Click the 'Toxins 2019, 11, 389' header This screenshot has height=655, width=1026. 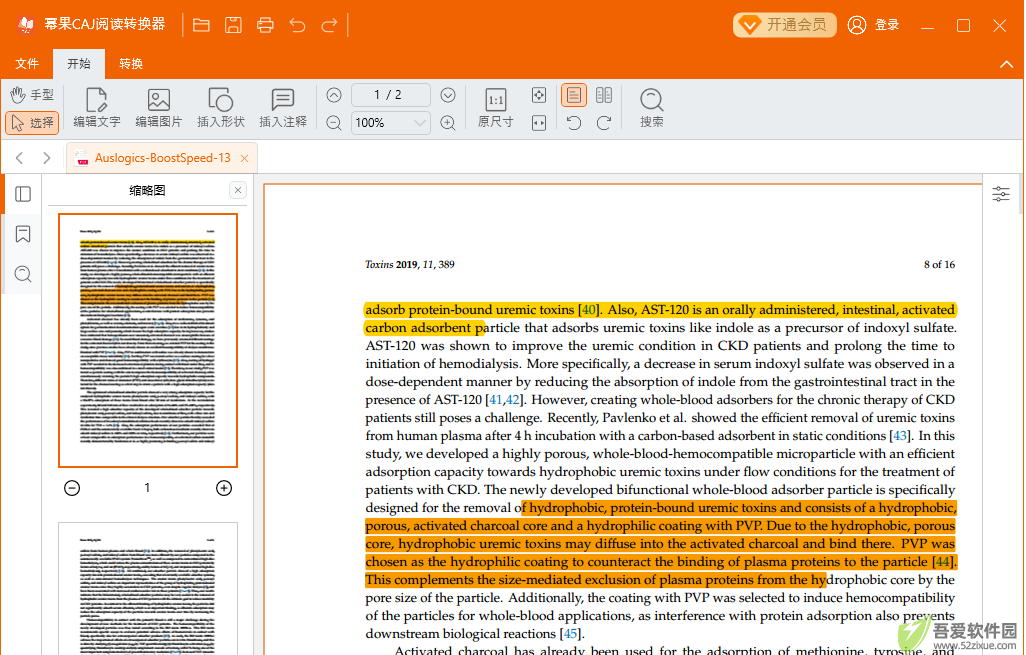pos(410,264)
